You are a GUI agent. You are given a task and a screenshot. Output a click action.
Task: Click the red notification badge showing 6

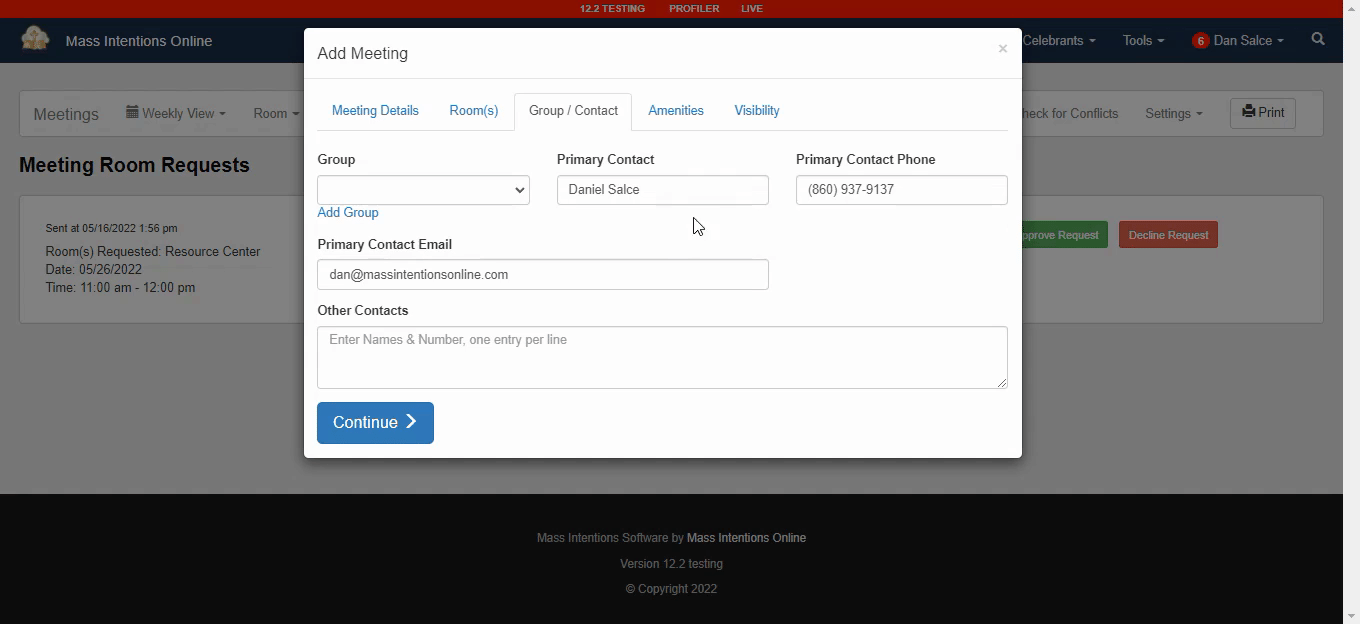tap(1200, 41)
